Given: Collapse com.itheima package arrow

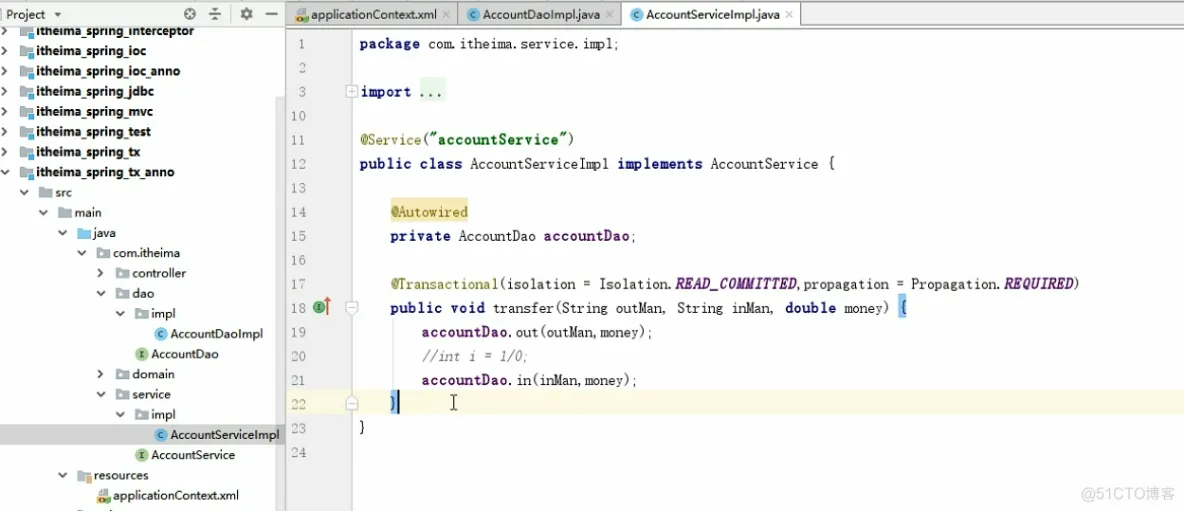Looking at the screenshot, I should click(x=82, y=253).
